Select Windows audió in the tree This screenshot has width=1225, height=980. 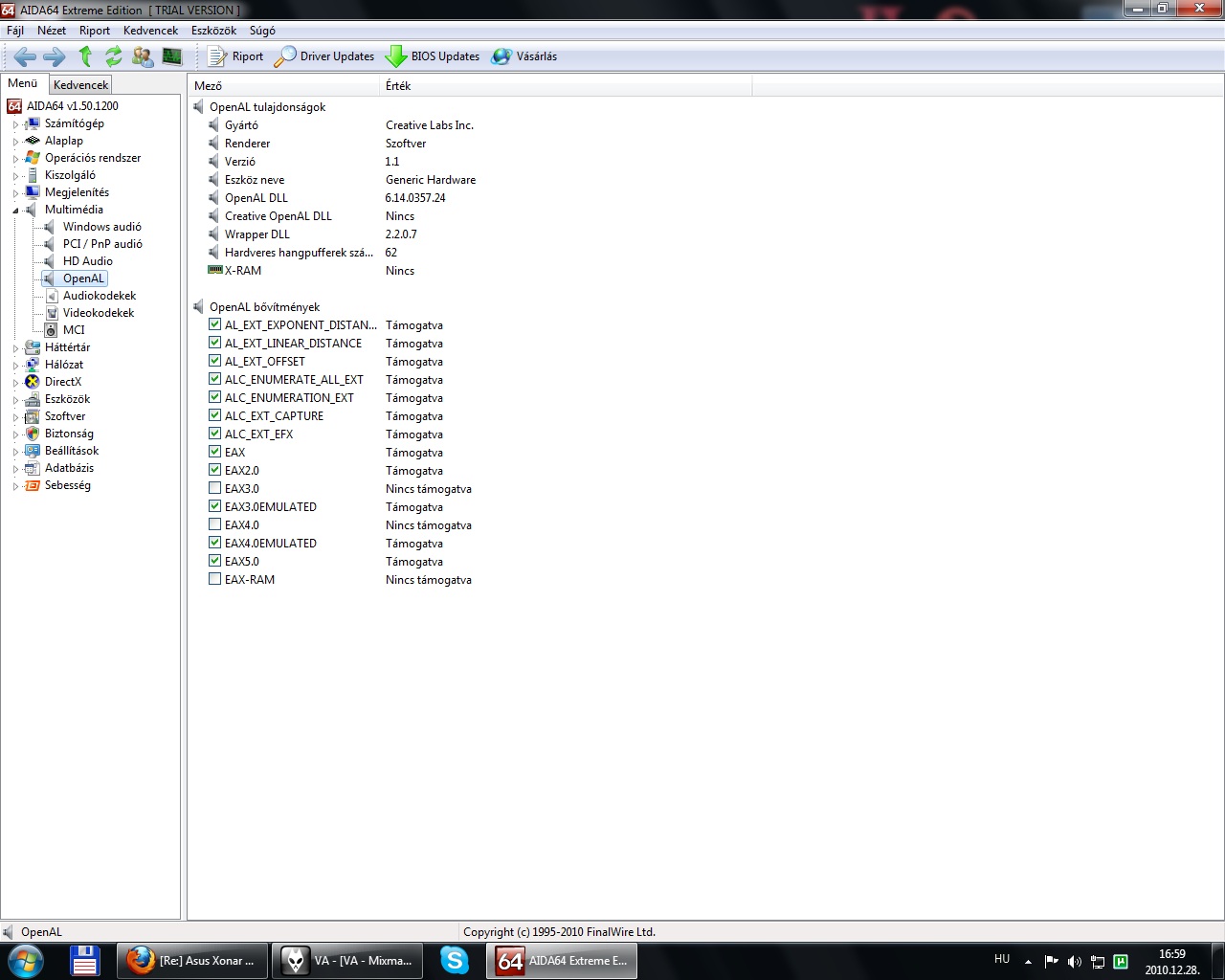click(x=101, y=227)
